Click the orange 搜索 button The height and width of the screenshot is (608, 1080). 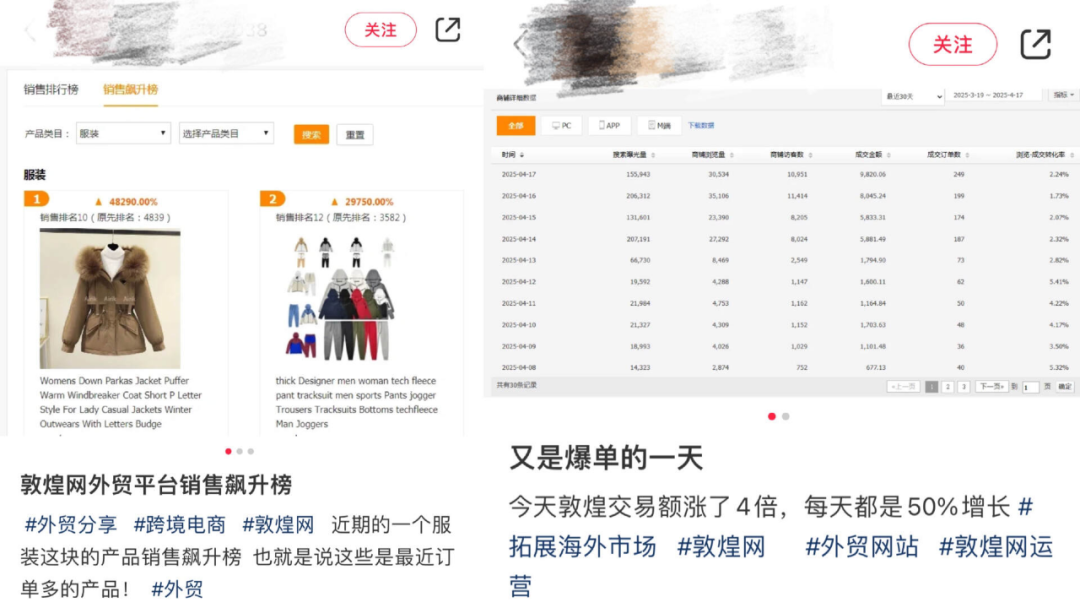pos(311,134)
